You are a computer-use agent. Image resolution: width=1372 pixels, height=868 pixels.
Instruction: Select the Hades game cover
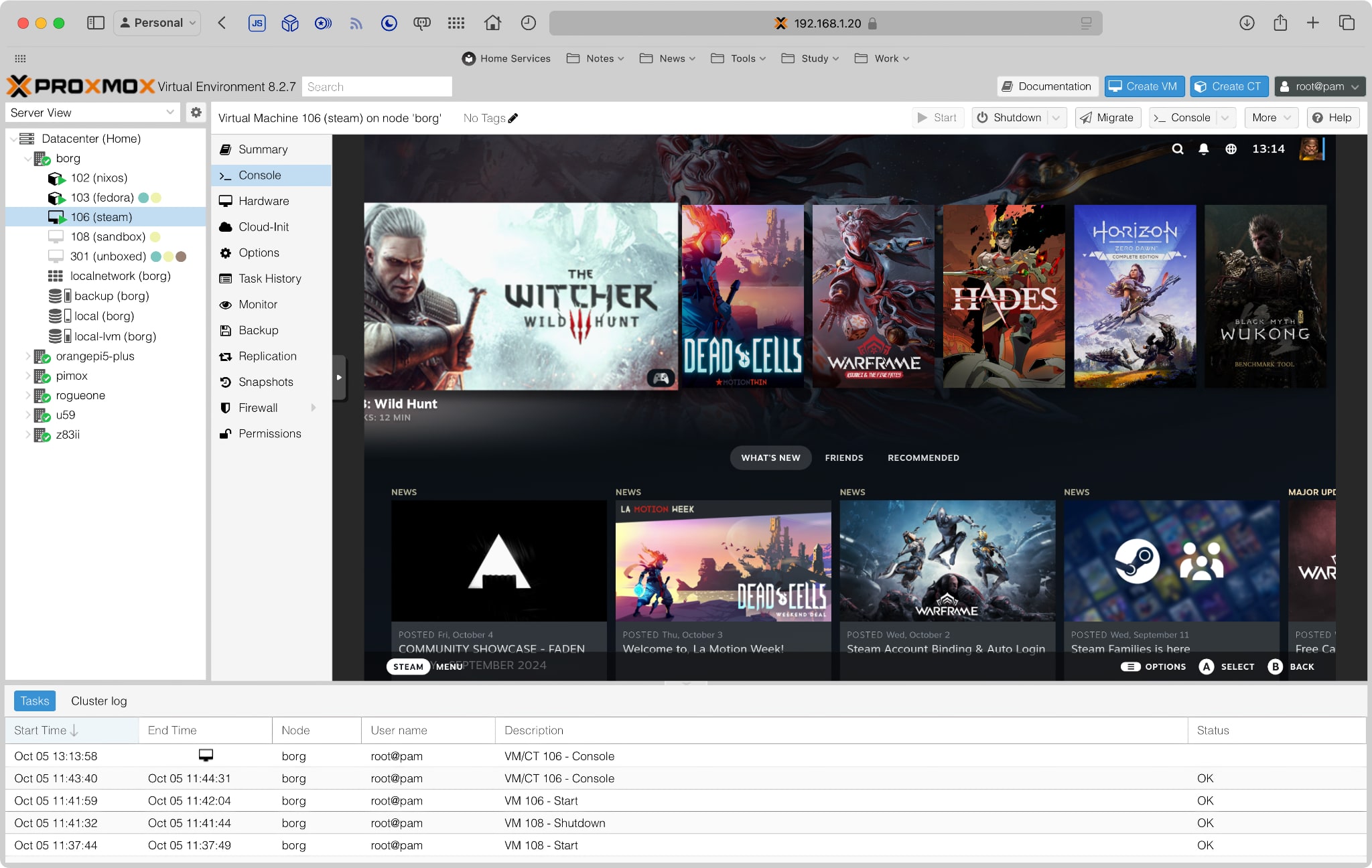point(1004,296)
